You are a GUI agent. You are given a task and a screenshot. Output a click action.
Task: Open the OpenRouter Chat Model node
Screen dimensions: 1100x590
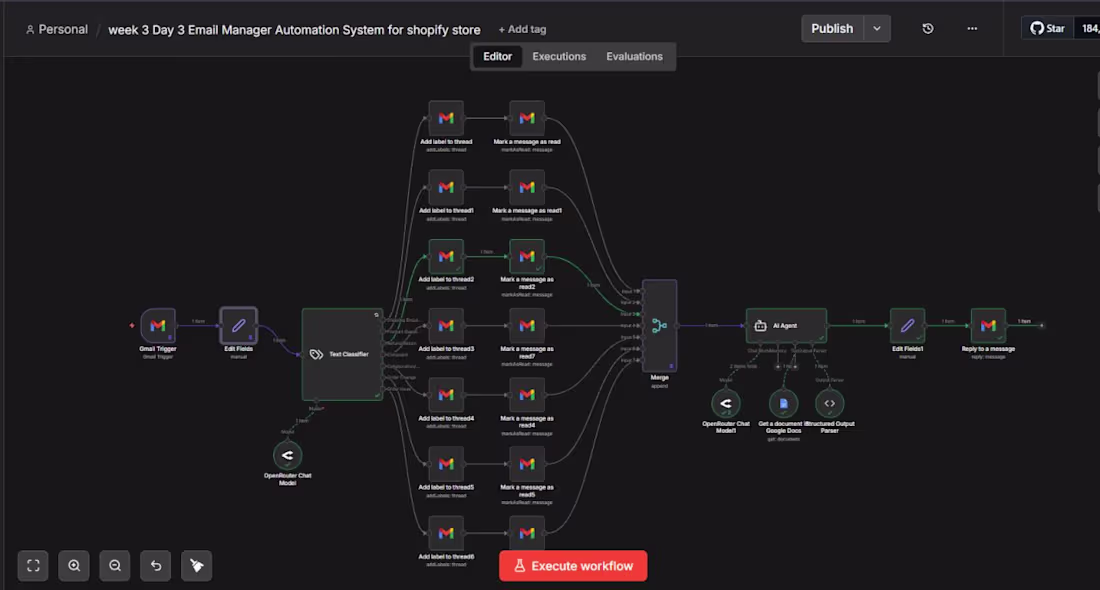tap(287, 455)
